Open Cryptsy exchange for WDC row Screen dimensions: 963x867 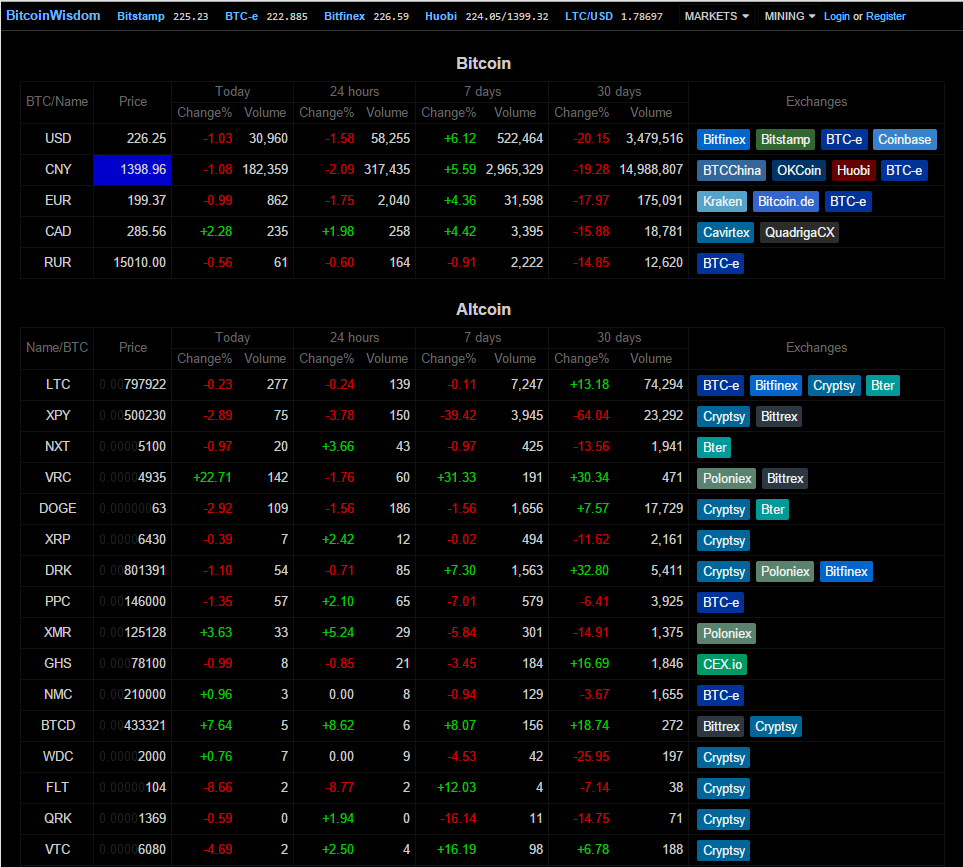(723, 758)
